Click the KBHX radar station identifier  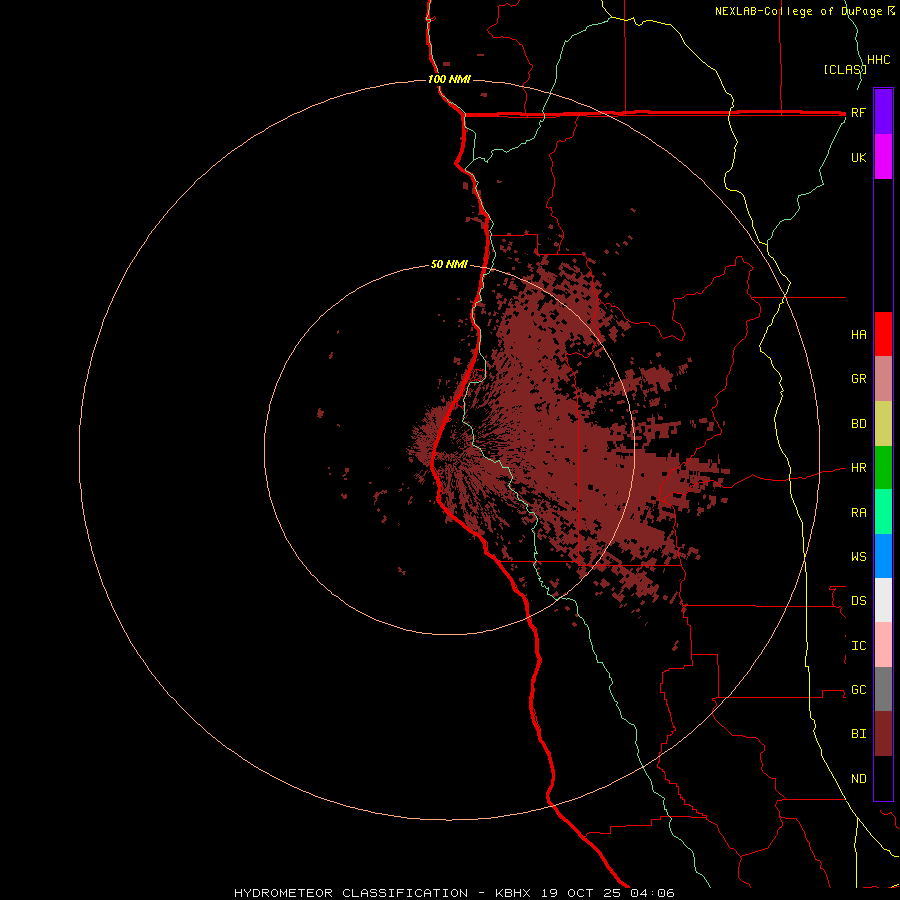tap(513, 893)
